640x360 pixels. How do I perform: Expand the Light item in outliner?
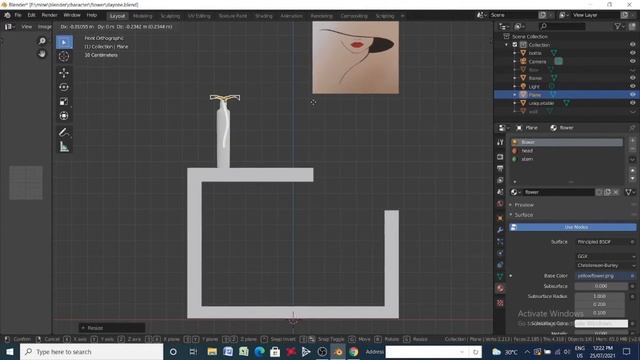pos(514,87)
